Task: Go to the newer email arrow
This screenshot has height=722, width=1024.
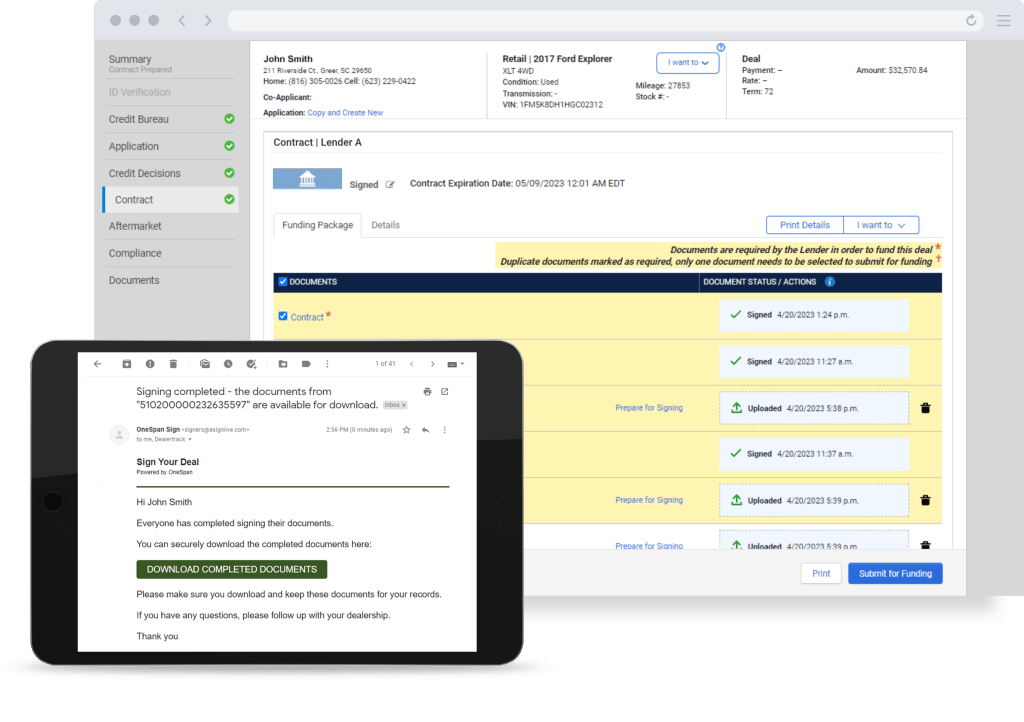Action: coord(411,364)
